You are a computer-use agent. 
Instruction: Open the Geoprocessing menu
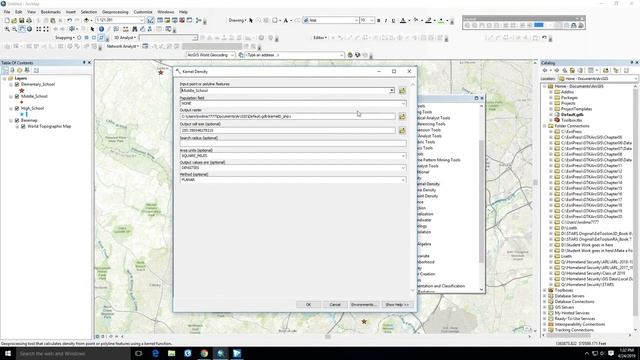coord(115,12)
